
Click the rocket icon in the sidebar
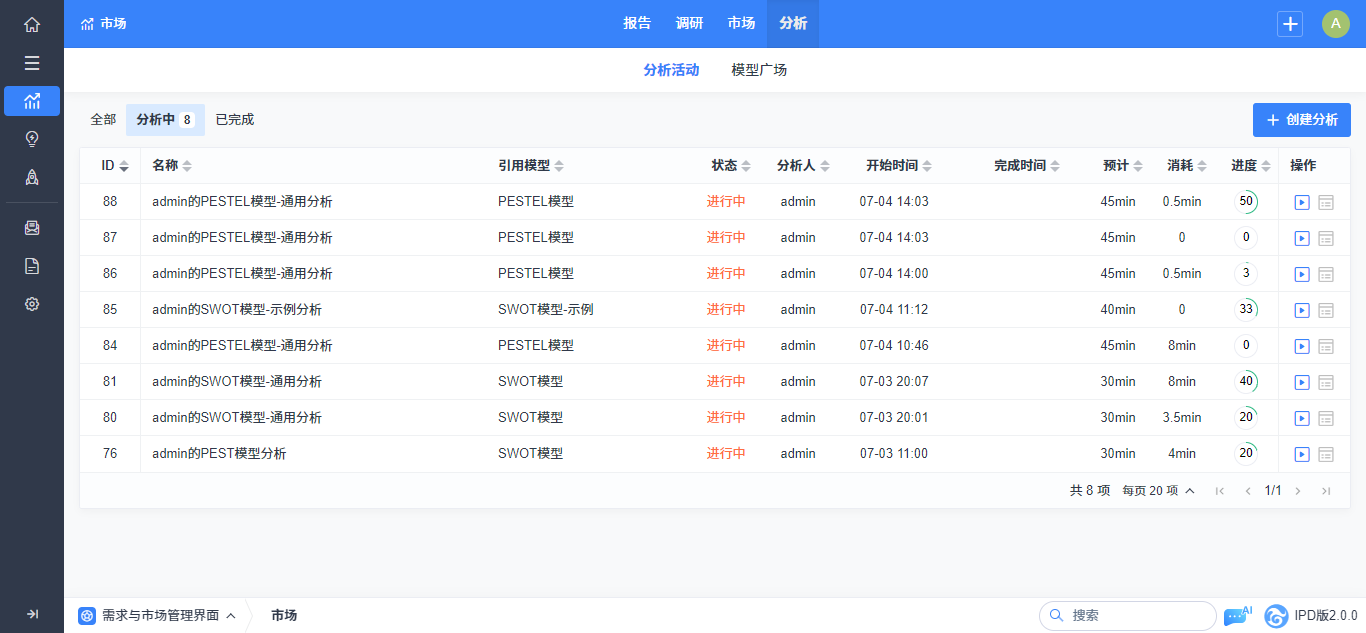click(x=32, y=177)
